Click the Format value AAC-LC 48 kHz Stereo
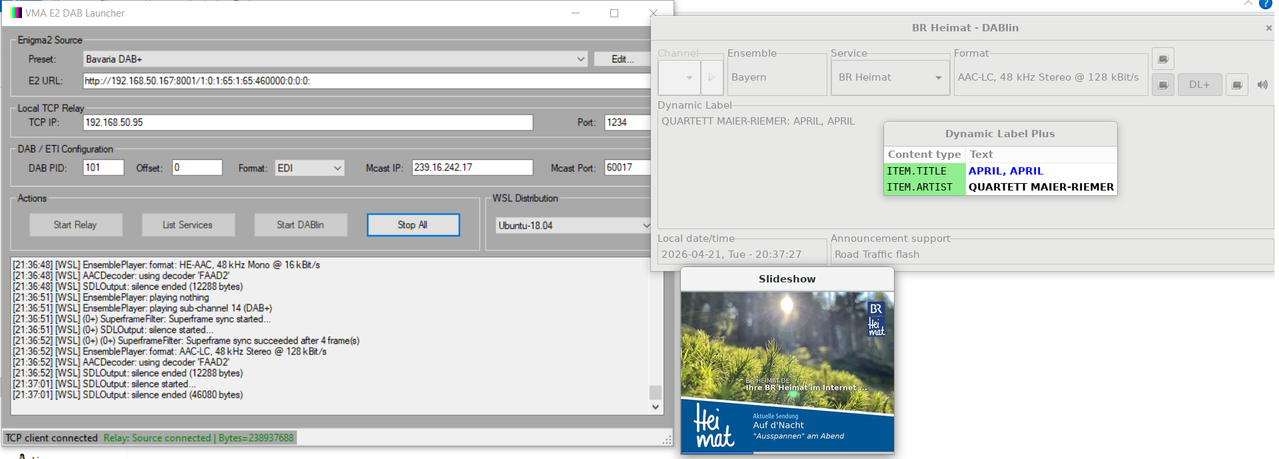 pyautogui.click(x=1050, y=77)
